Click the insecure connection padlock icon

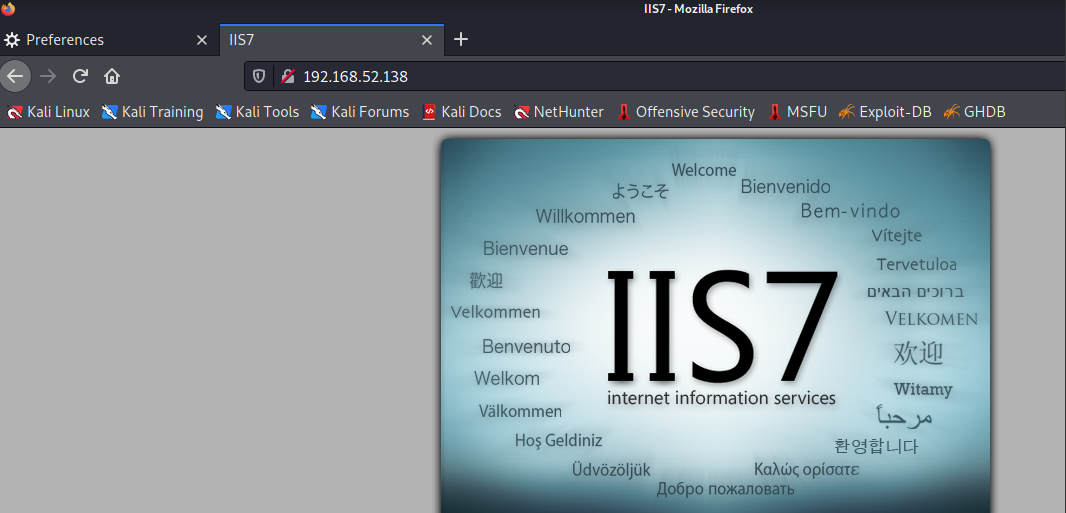287,76
